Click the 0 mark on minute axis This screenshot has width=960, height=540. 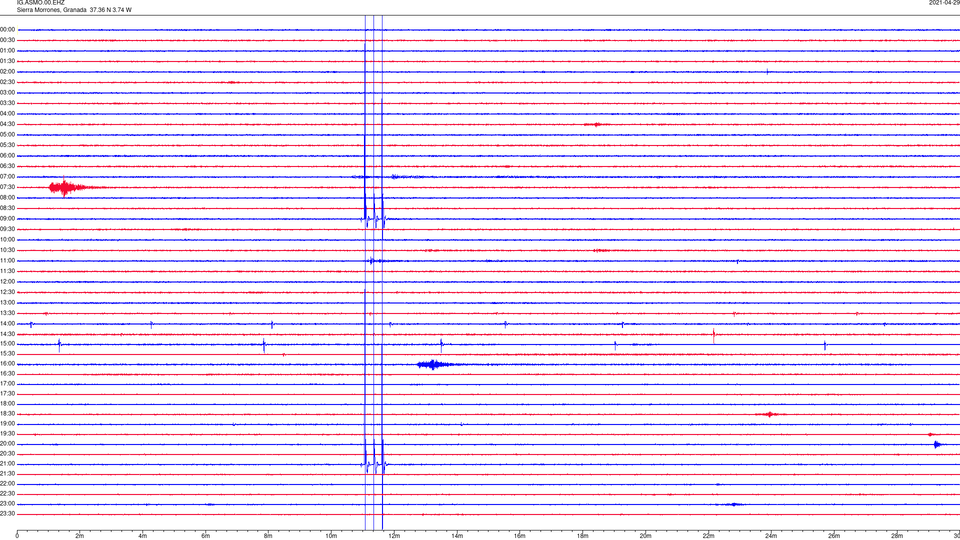(x=17, y=536)
